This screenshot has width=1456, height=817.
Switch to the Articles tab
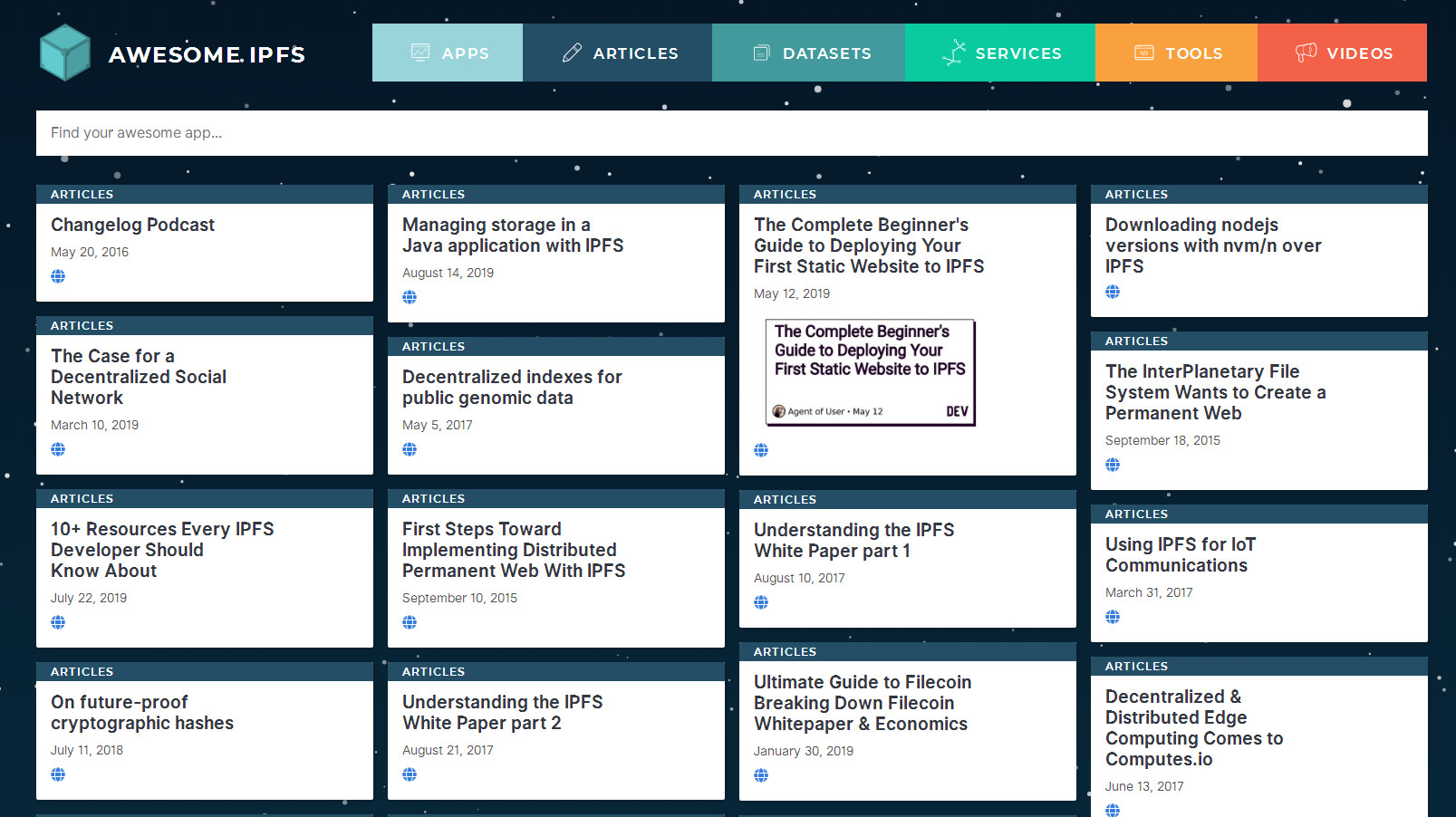pos(618,53)
